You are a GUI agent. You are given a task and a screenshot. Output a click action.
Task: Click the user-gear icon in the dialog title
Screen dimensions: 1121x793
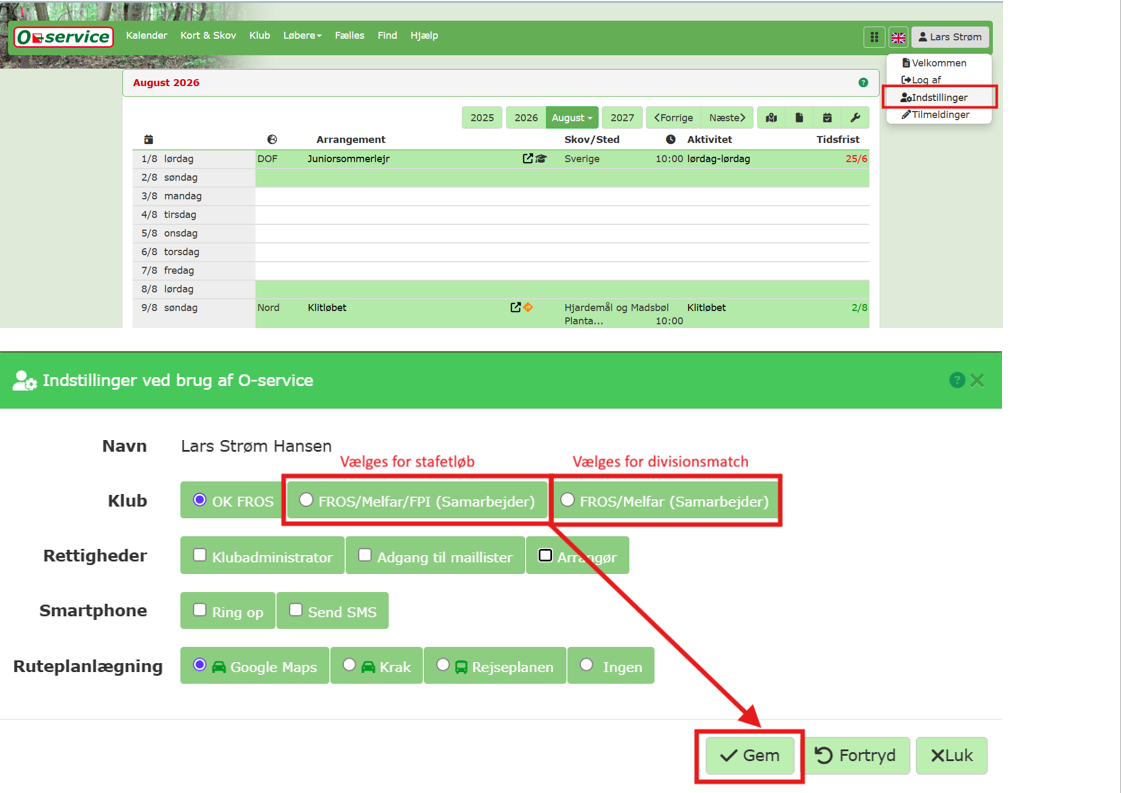(x=24, y=380)
